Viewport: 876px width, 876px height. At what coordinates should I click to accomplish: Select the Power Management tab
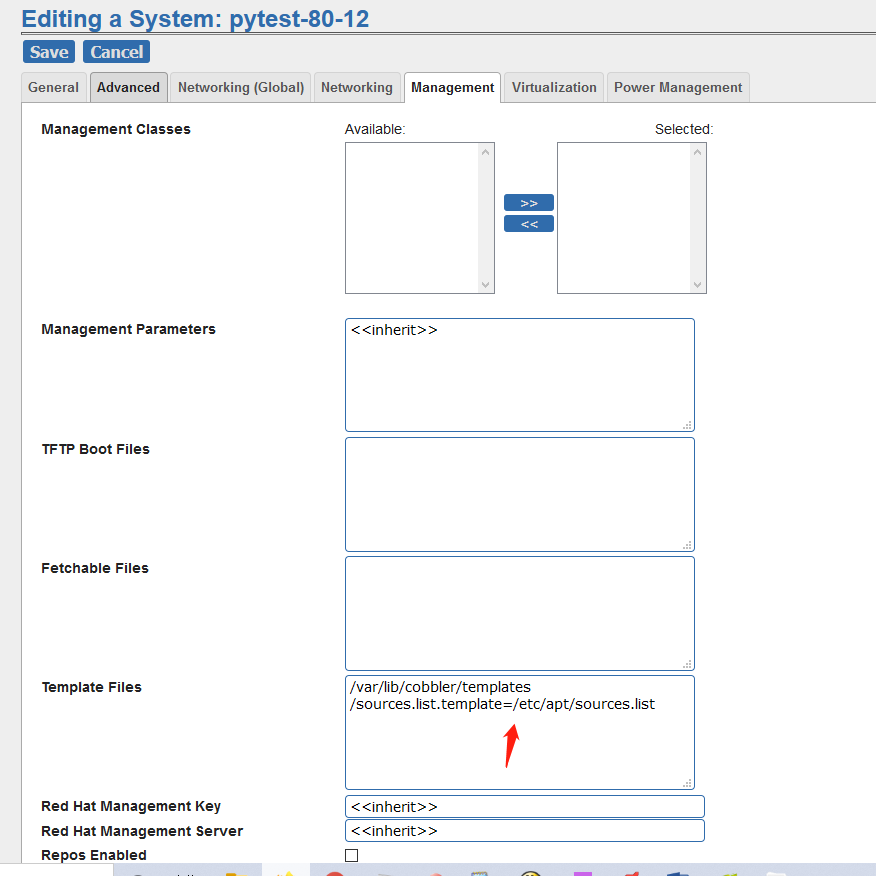[x=678, y=88]
